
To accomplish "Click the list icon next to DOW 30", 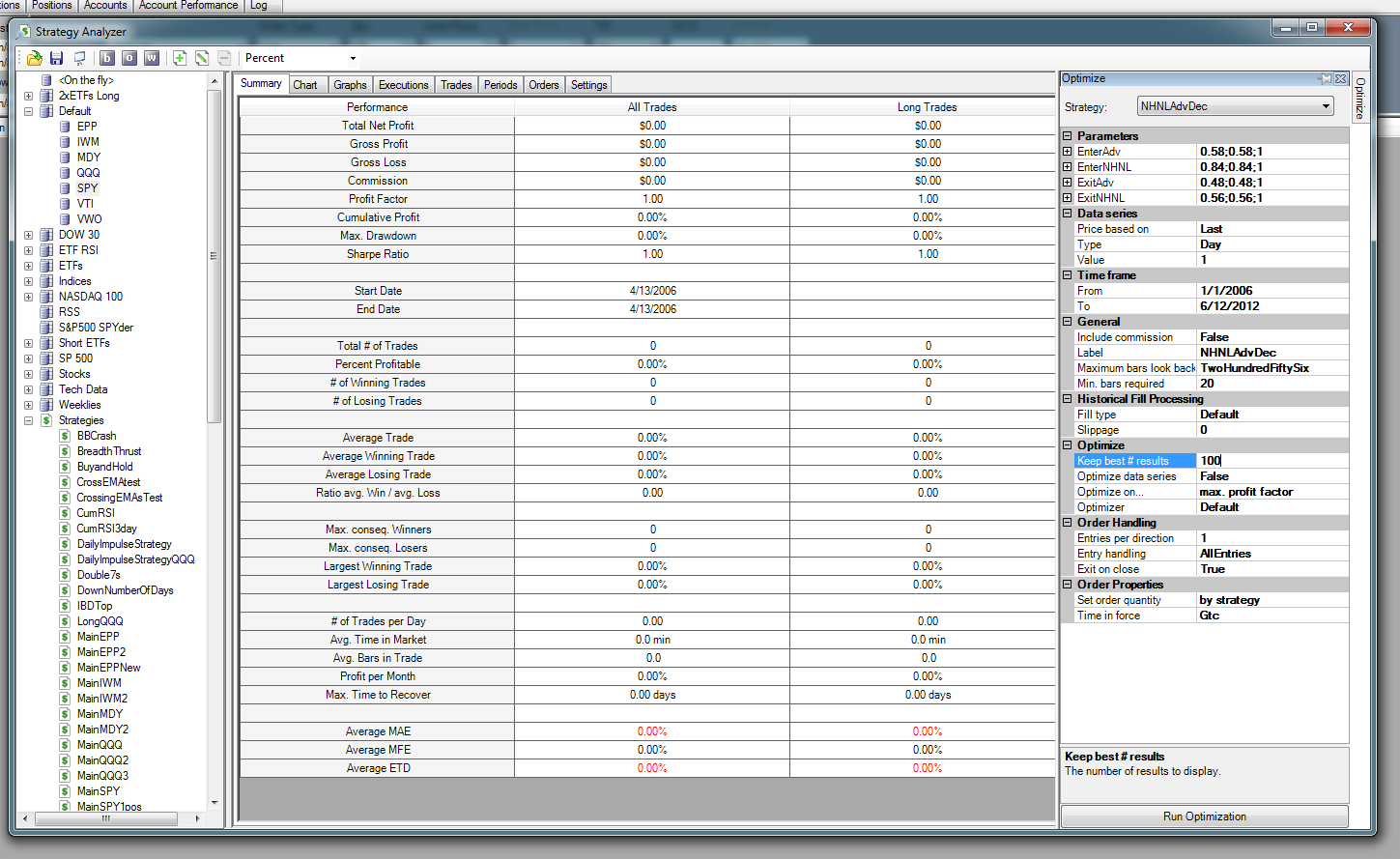I will 46,235.
